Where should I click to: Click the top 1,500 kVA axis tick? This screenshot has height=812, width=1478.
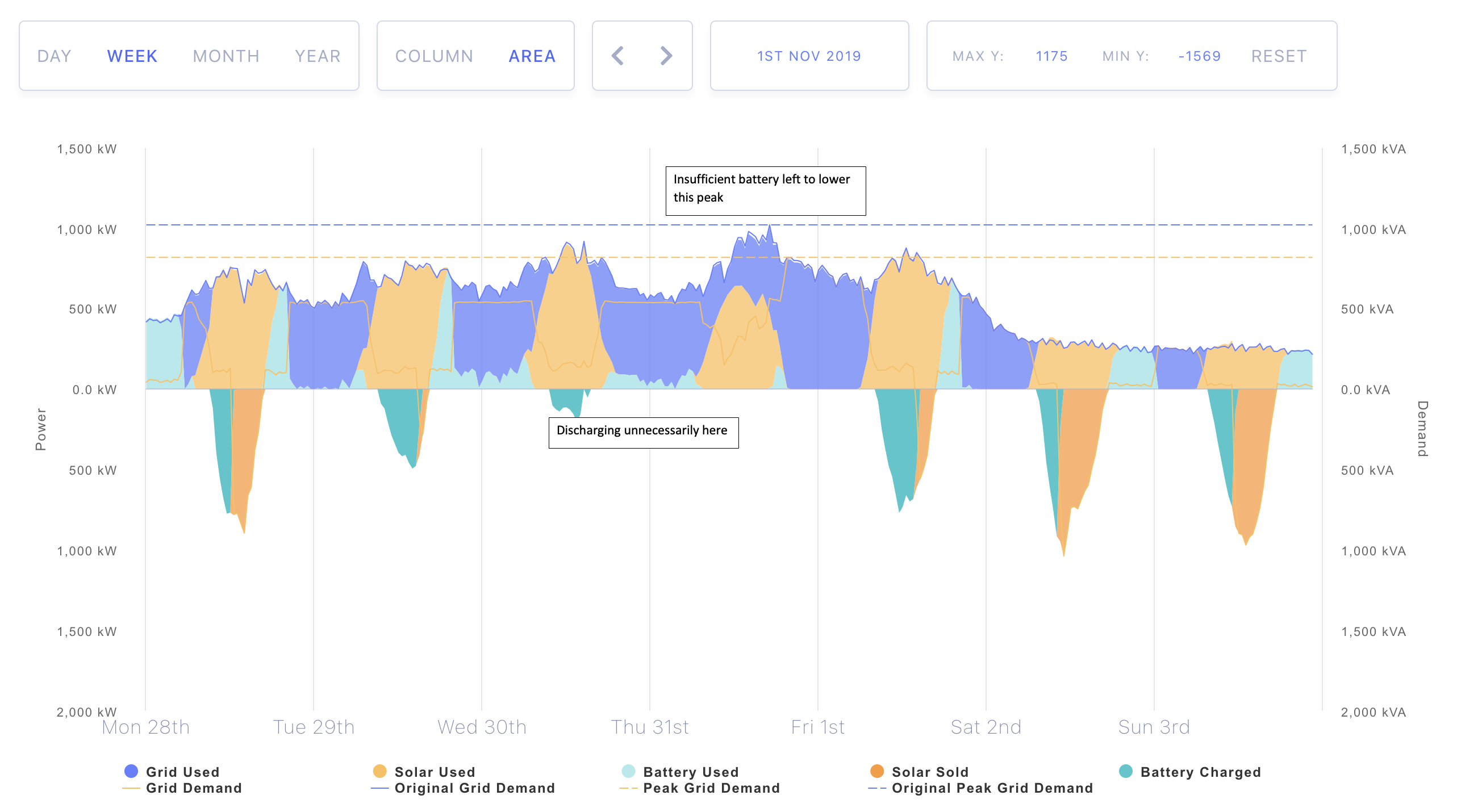pos(1373,149)
